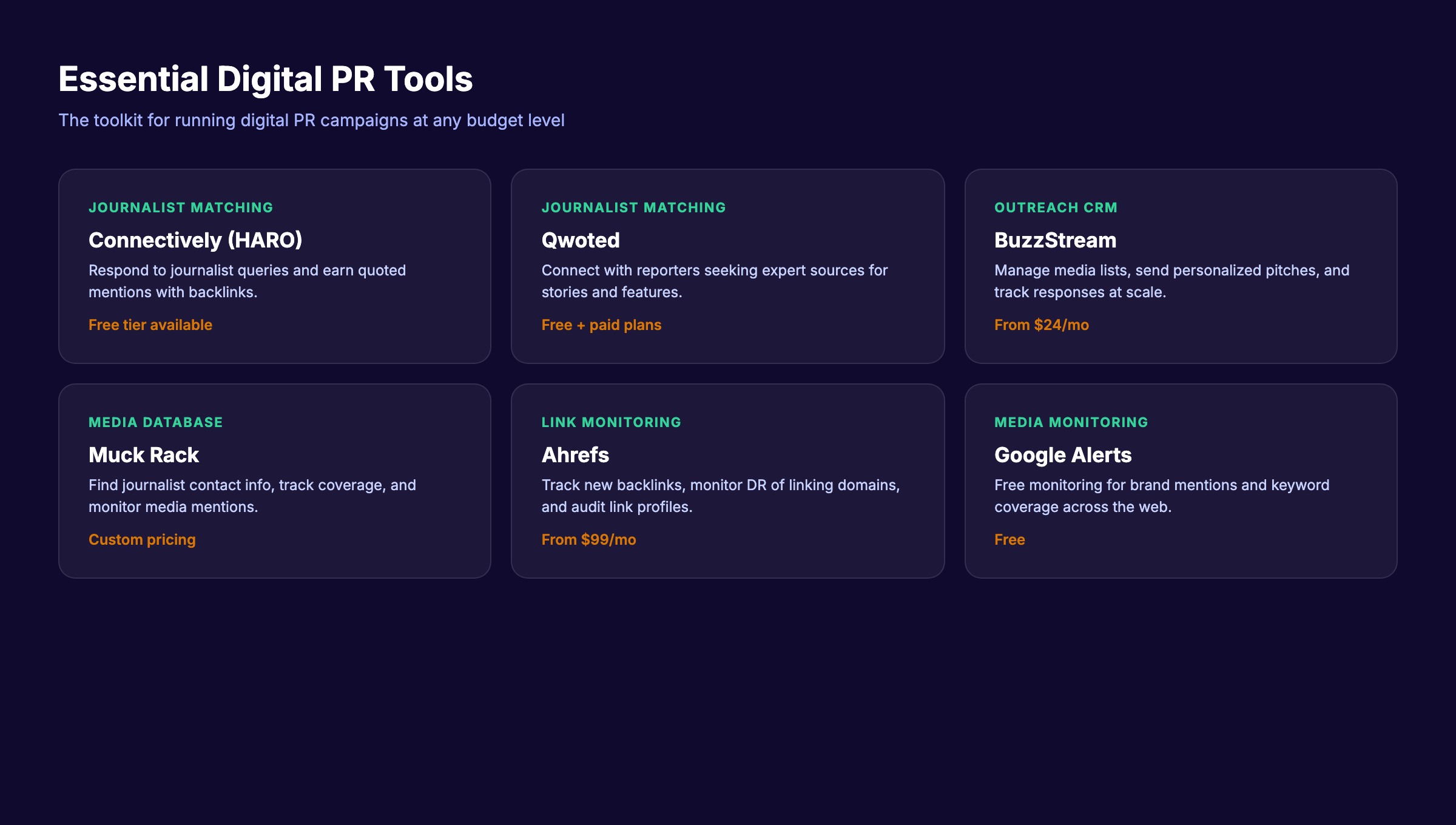Select the Muck Rack card
The image size is (1456, 825).
click(x=275, y=481)
